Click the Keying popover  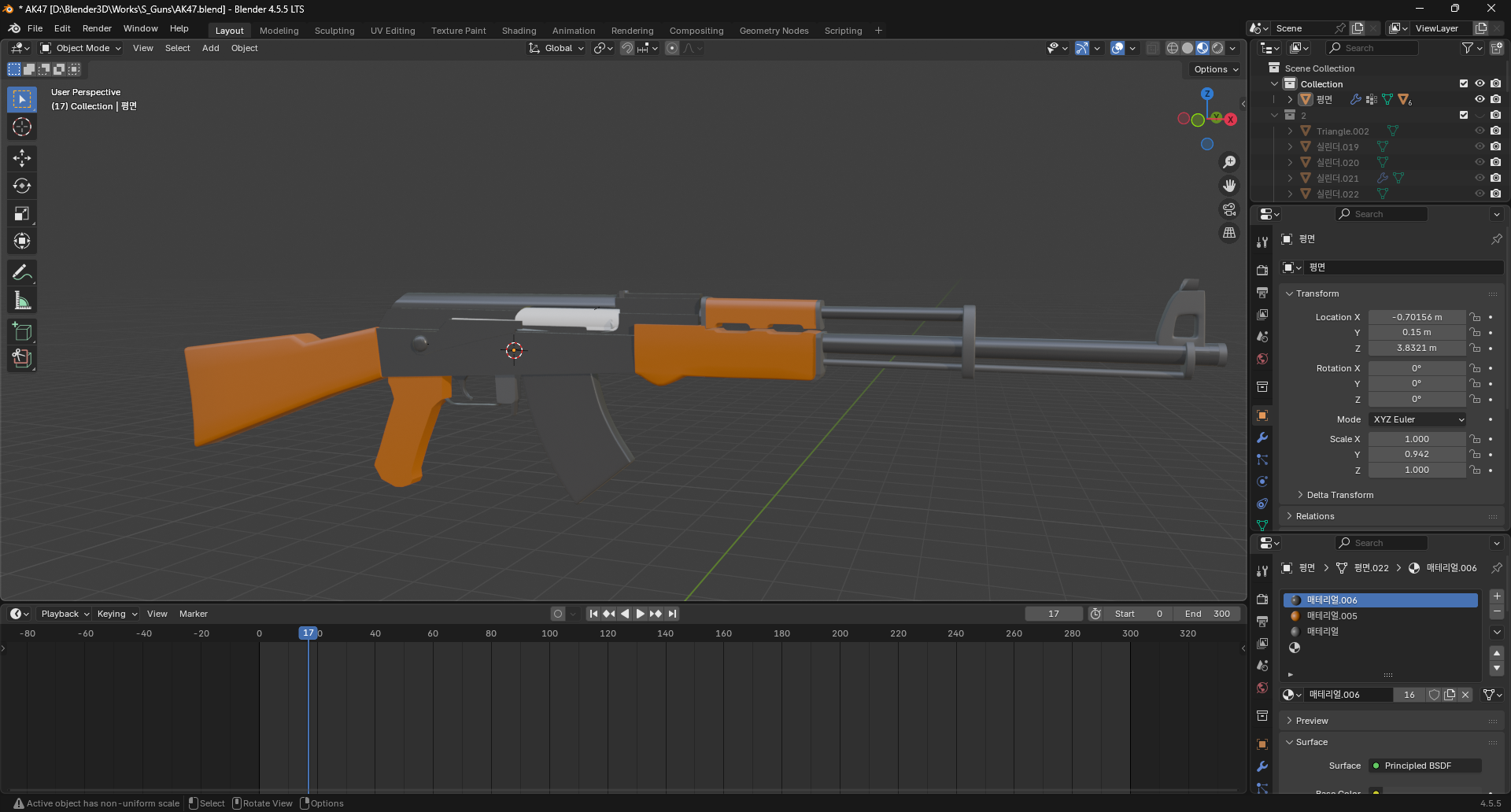[117, 614]
